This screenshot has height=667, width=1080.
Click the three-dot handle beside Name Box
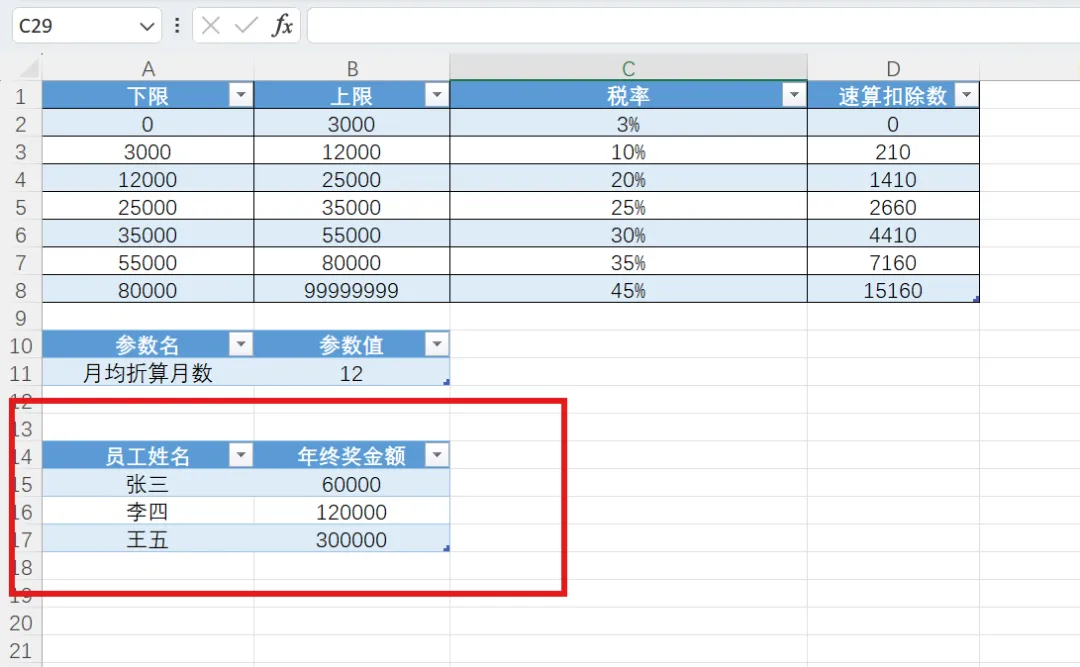click(x=177, y=26)
